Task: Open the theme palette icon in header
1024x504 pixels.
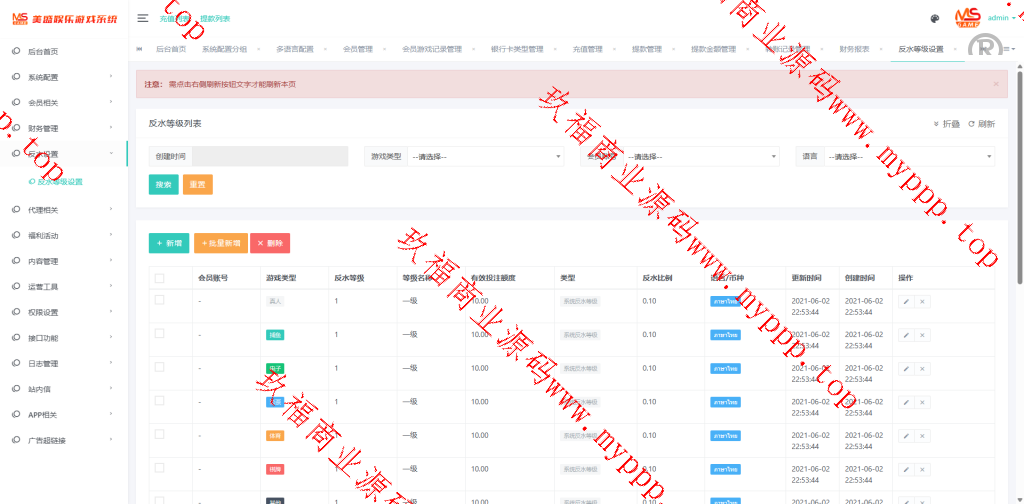Action: (x=934, y=18)
